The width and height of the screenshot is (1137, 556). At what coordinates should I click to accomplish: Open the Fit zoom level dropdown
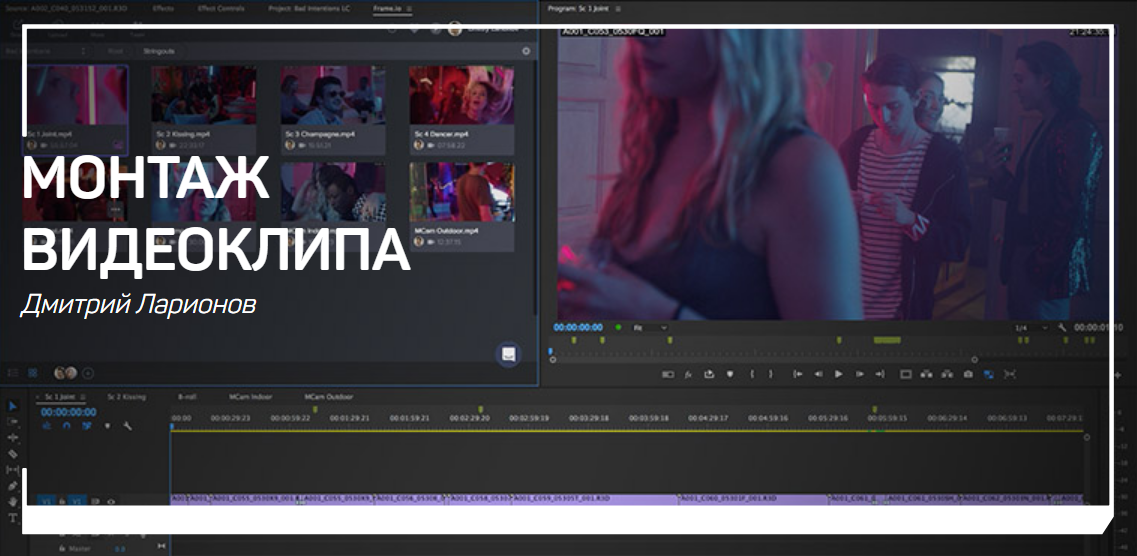click(x=650, y=328)
